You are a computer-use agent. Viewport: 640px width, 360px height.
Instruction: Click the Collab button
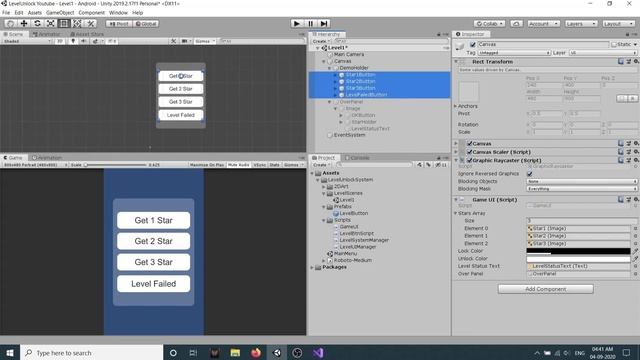490,24
